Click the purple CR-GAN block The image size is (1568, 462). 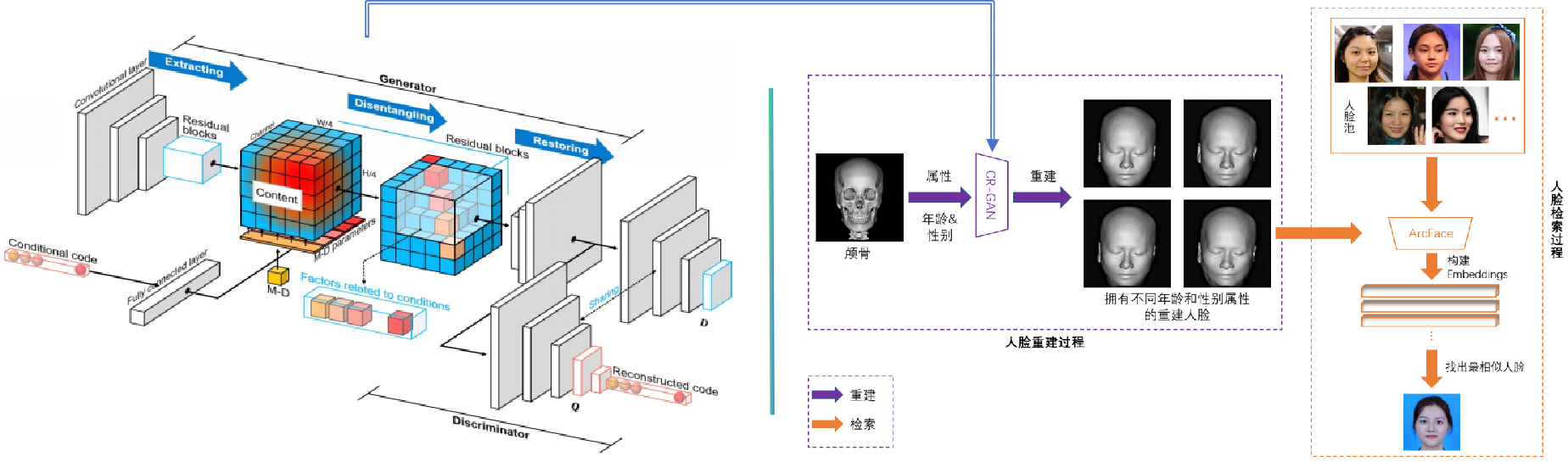point(991,196)
